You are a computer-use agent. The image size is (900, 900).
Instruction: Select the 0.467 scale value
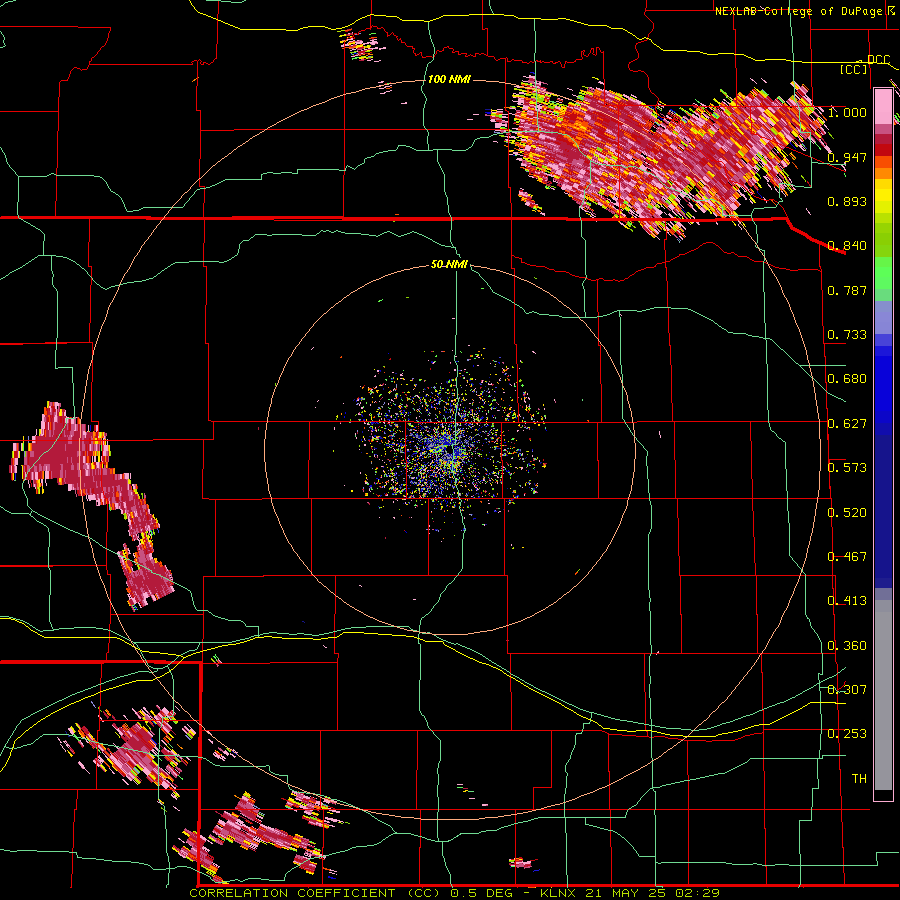coord(847,557)
